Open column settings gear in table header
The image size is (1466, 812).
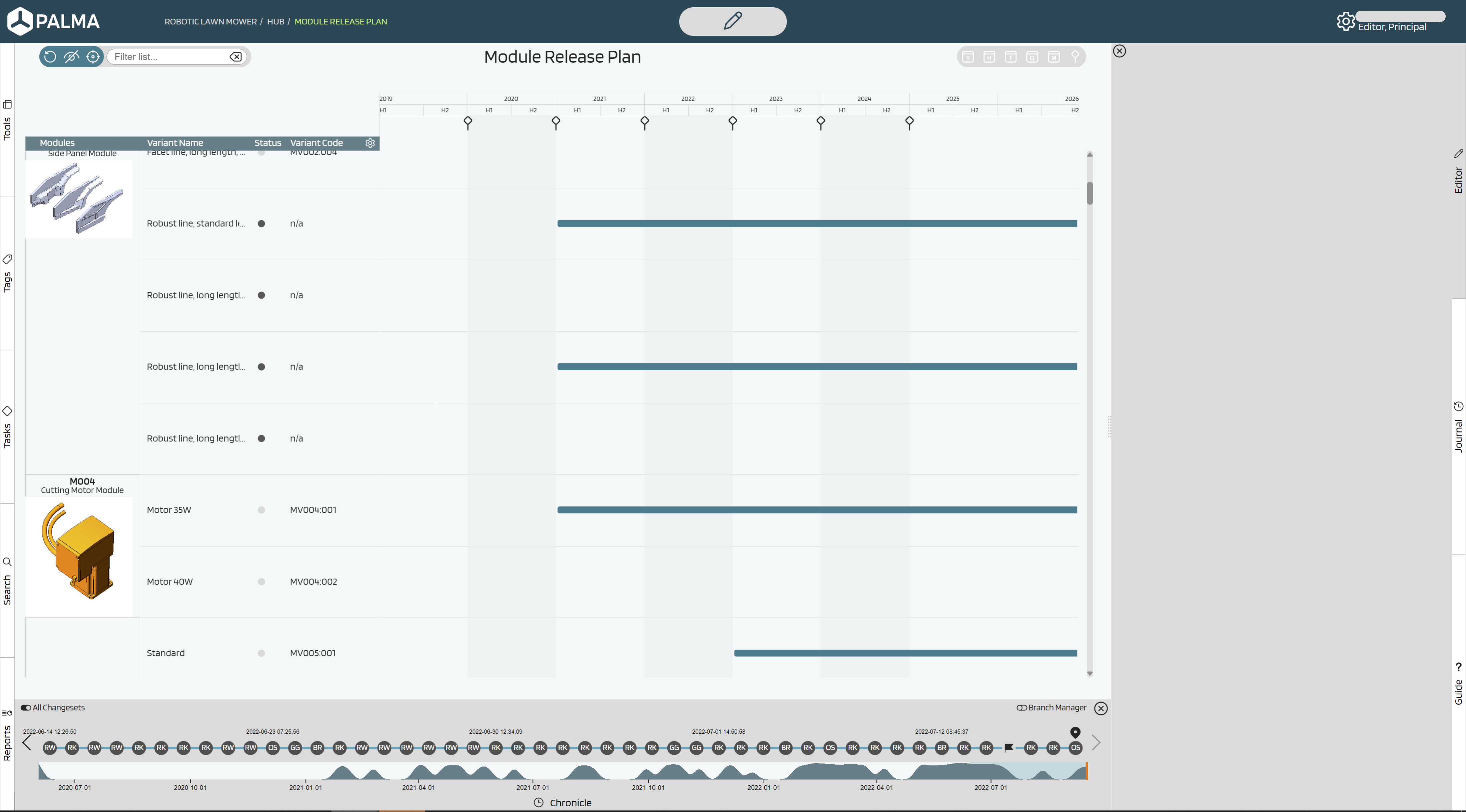tap(370, 143)
